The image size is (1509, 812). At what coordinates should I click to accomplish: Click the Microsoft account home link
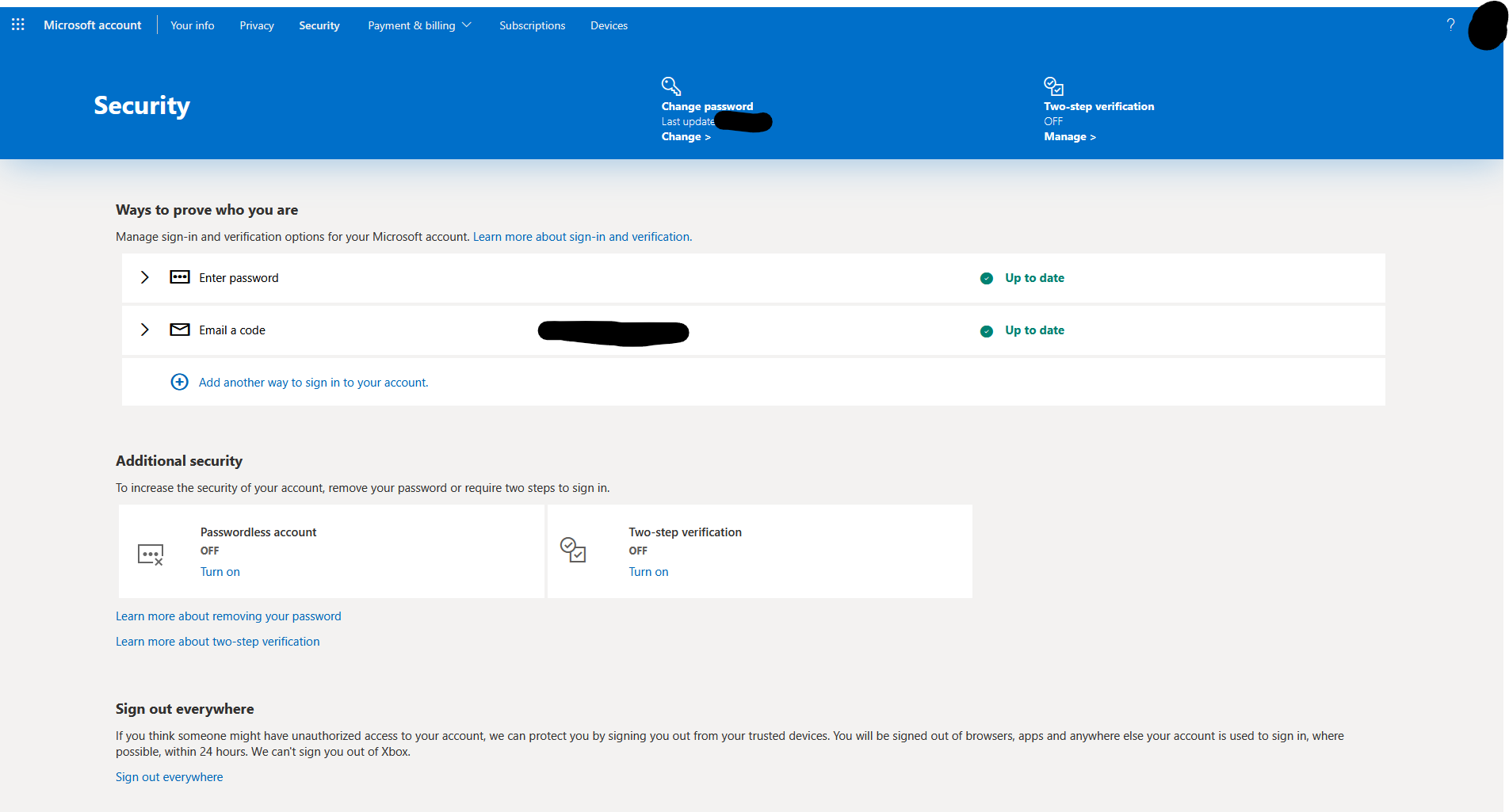93,25
